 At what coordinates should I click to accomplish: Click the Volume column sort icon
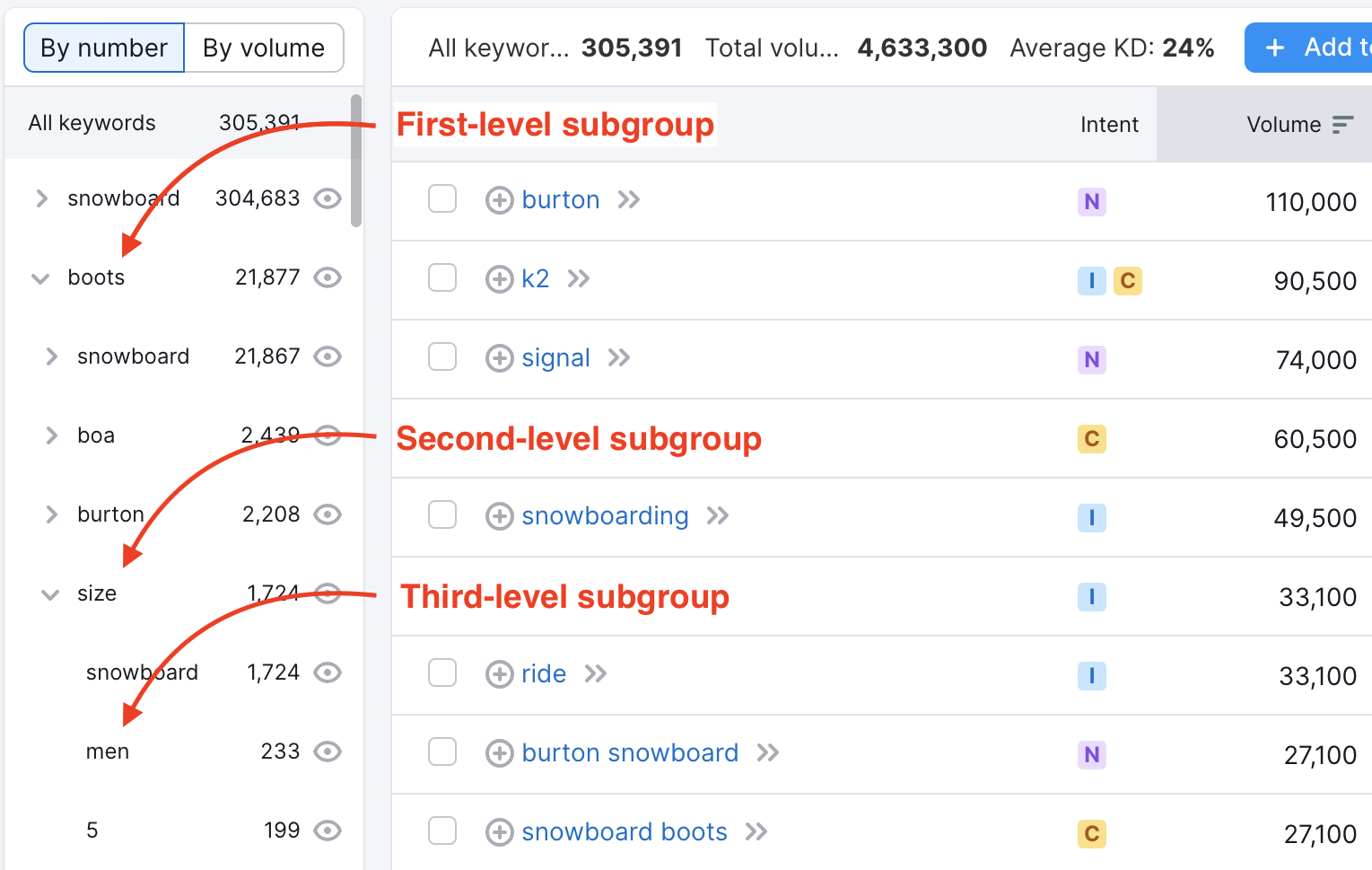(1342, 123)
